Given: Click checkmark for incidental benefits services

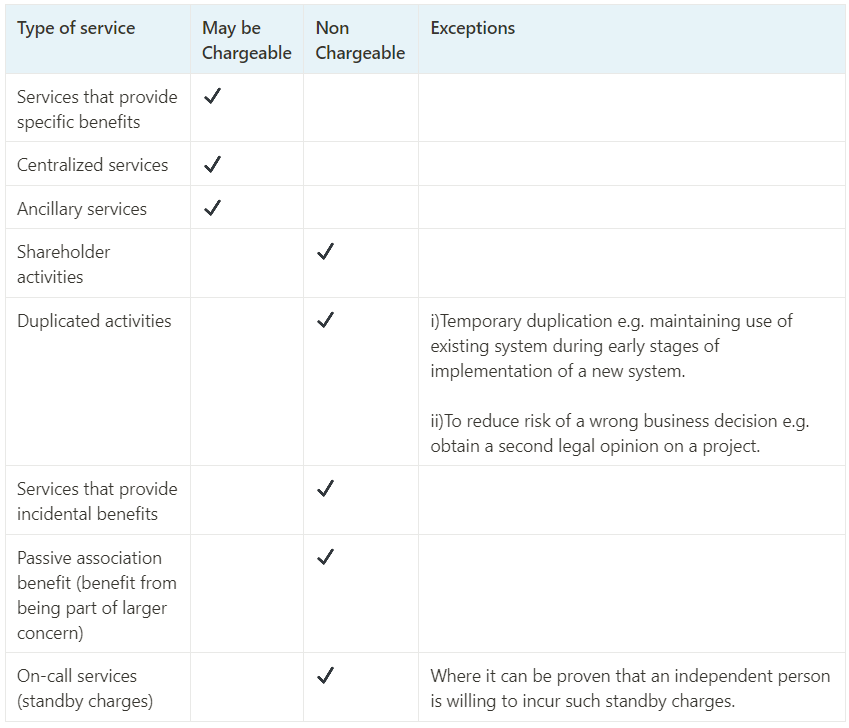Looking at the screenshot, I should (x=325, y=488).
